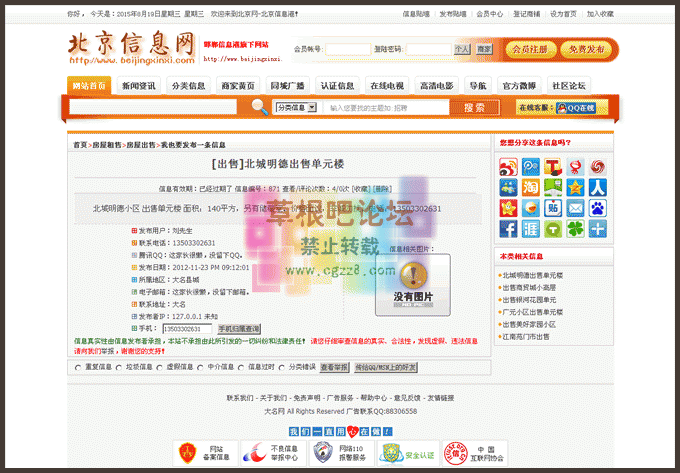The width and height of the screenshot is (680, 473).
Task: Share via MSN butterfly icon
Action: (x=508, y=188)
